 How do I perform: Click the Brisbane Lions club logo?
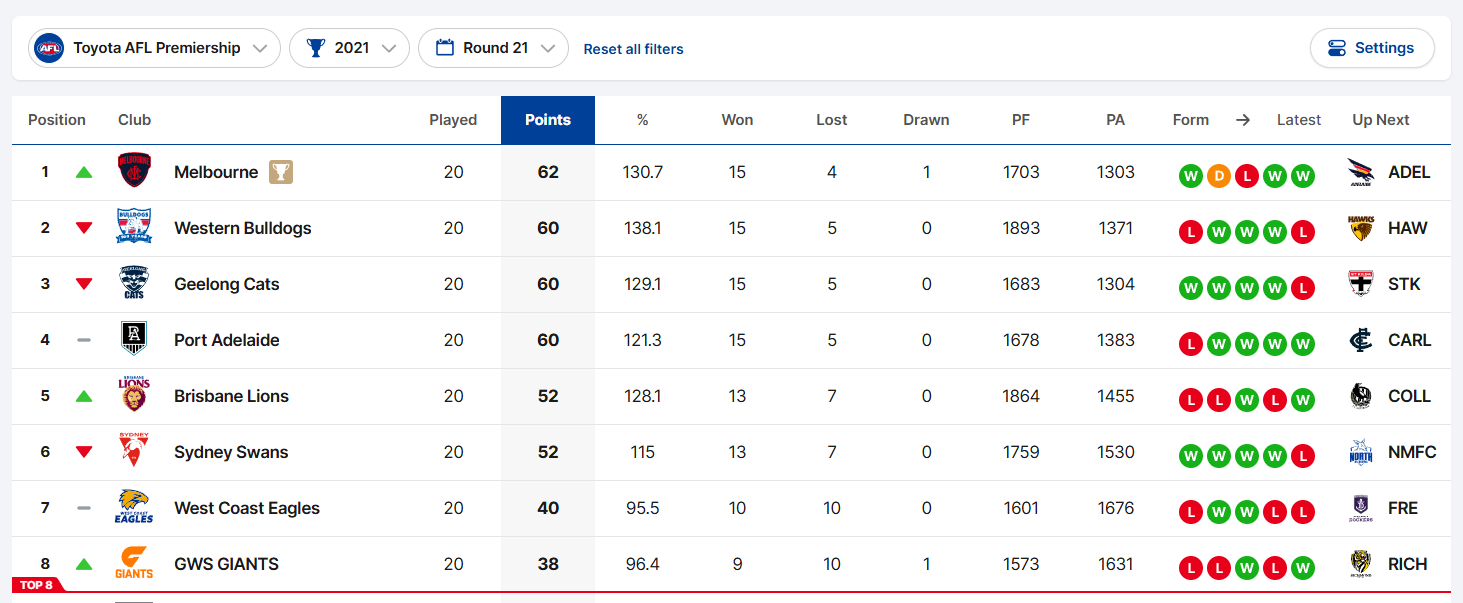[134, 396]
